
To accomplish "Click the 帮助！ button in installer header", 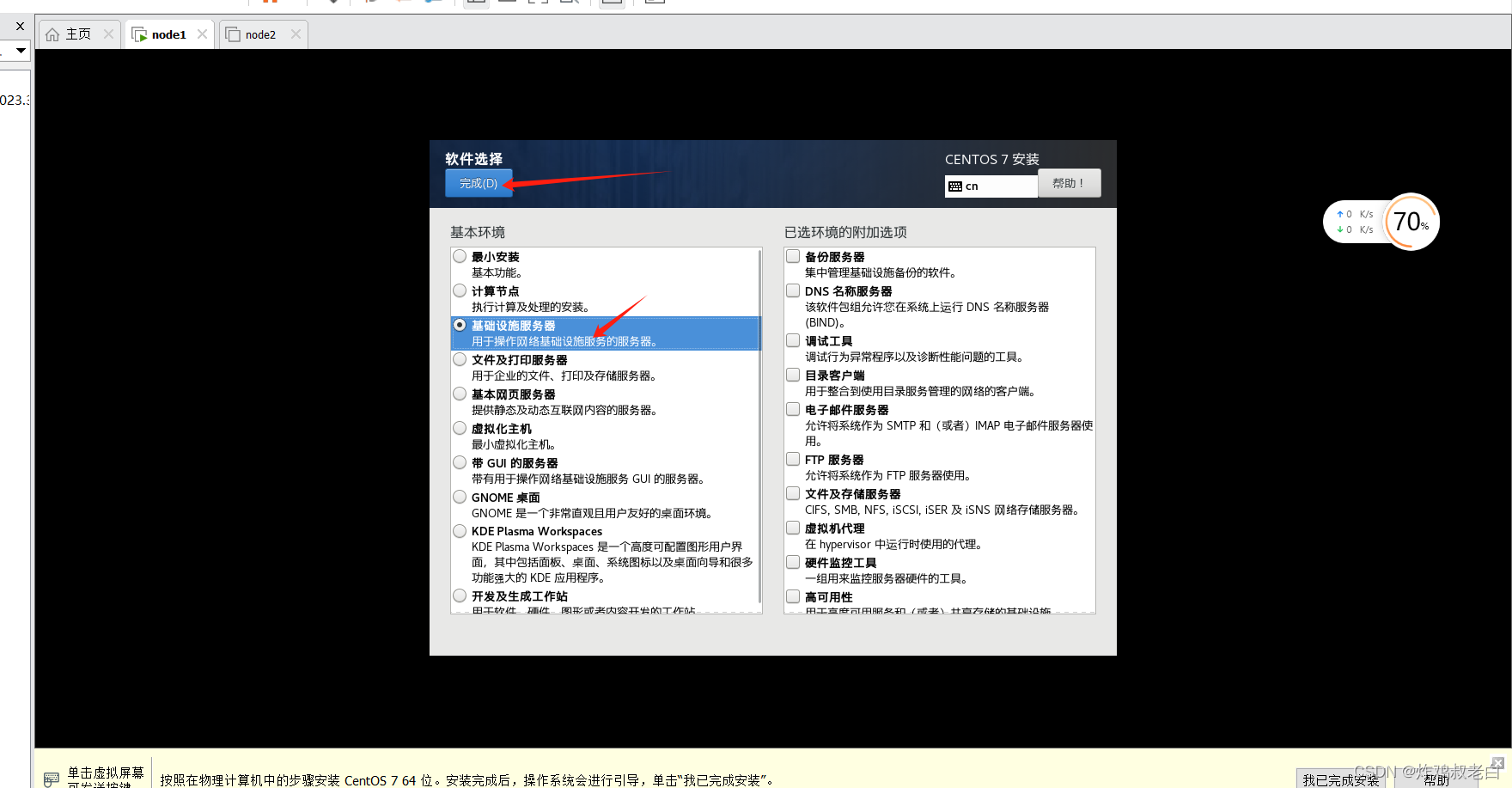I will [1069, 183].
